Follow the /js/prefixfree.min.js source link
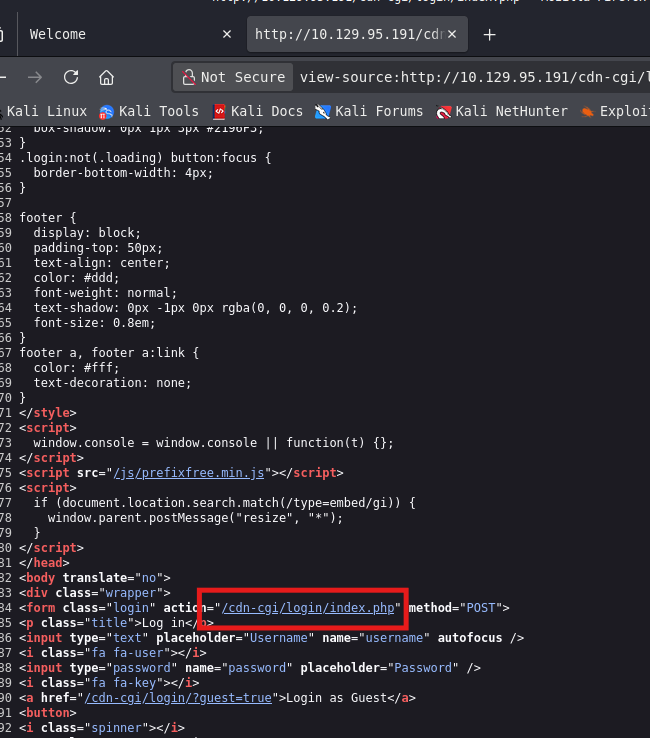This screenshot has width=650, height=738. coord(189,473)
